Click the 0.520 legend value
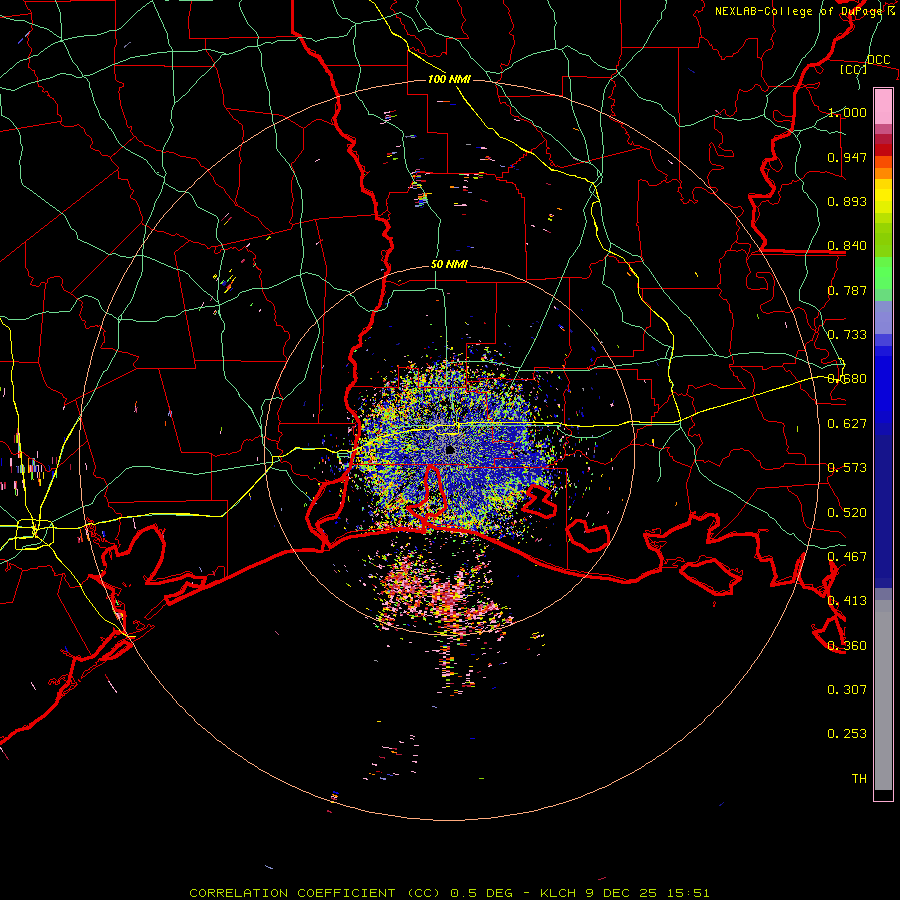Viewport: 900px width, 900px height. (x=847, y=513)
